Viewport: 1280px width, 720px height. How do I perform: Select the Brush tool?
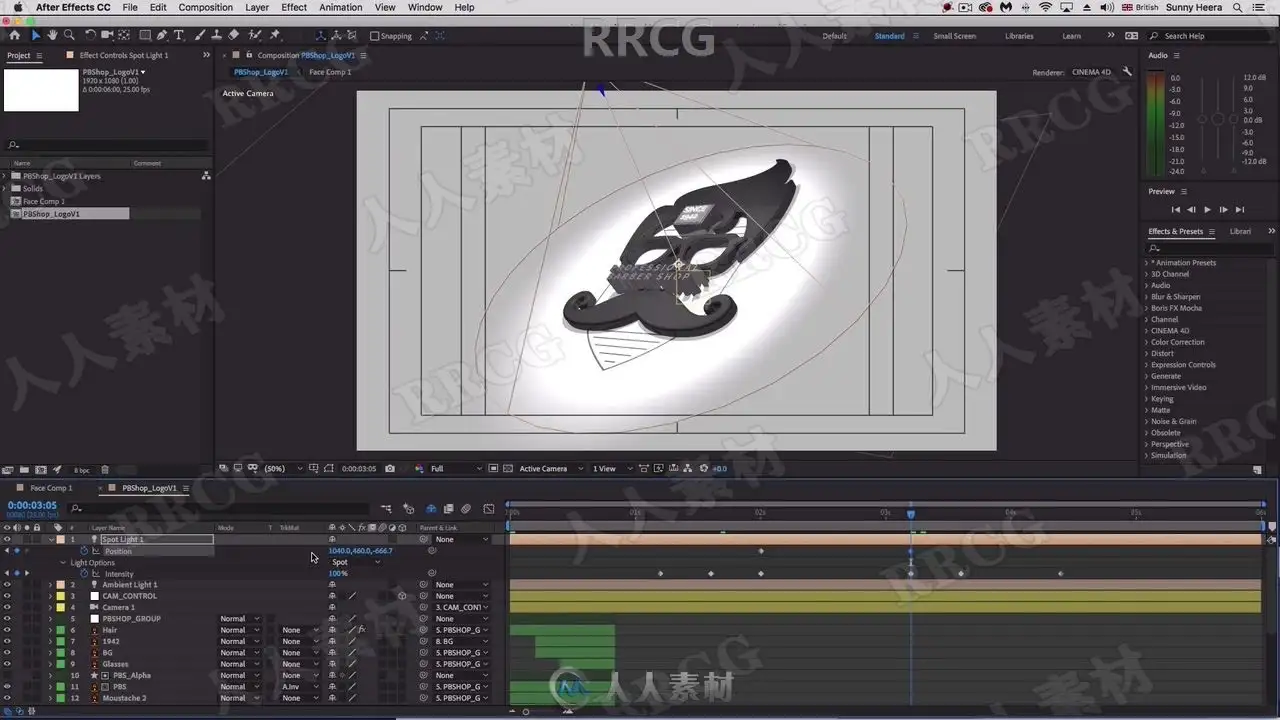[200, 36]
